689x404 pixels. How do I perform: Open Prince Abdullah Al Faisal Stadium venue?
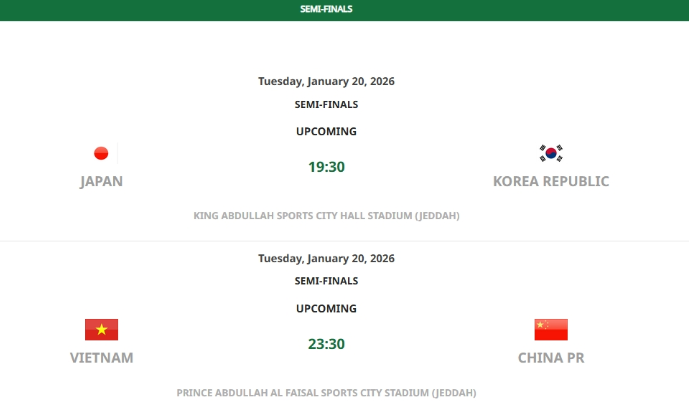(326, 393)
